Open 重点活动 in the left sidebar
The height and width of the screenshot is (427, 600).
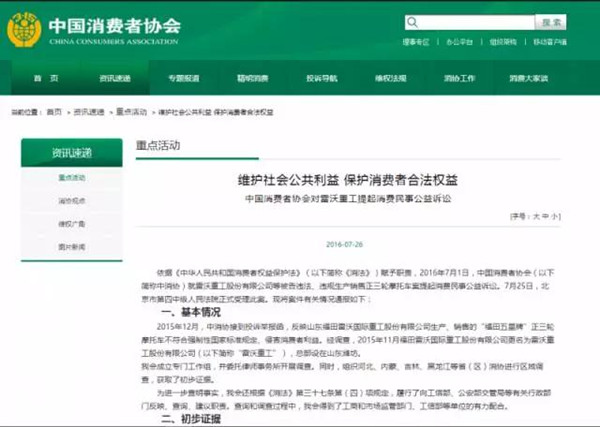click(x=72, y=178)
